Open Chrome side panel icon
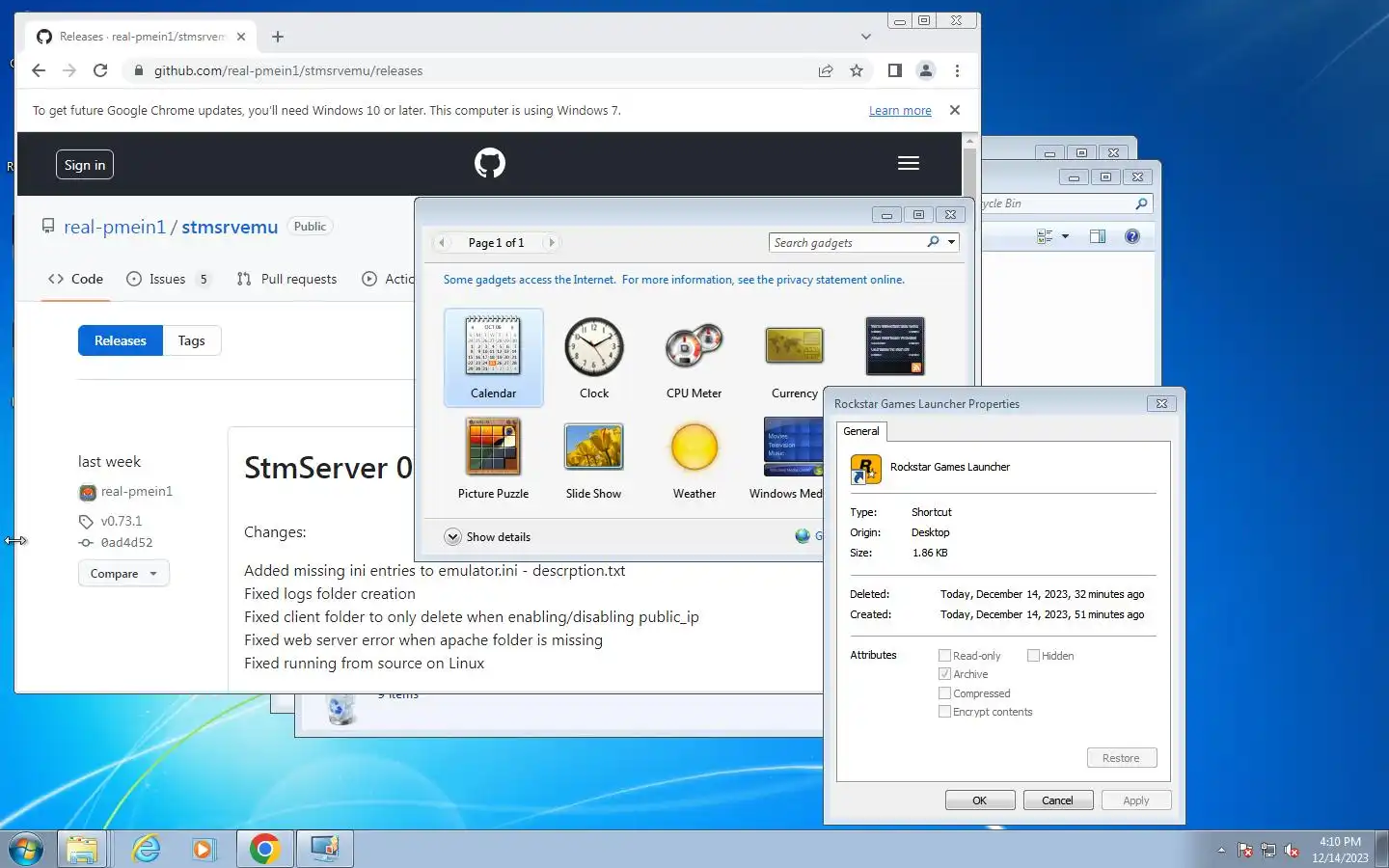Viewport: 1389px width, 868px height. [x=895, y=70]
